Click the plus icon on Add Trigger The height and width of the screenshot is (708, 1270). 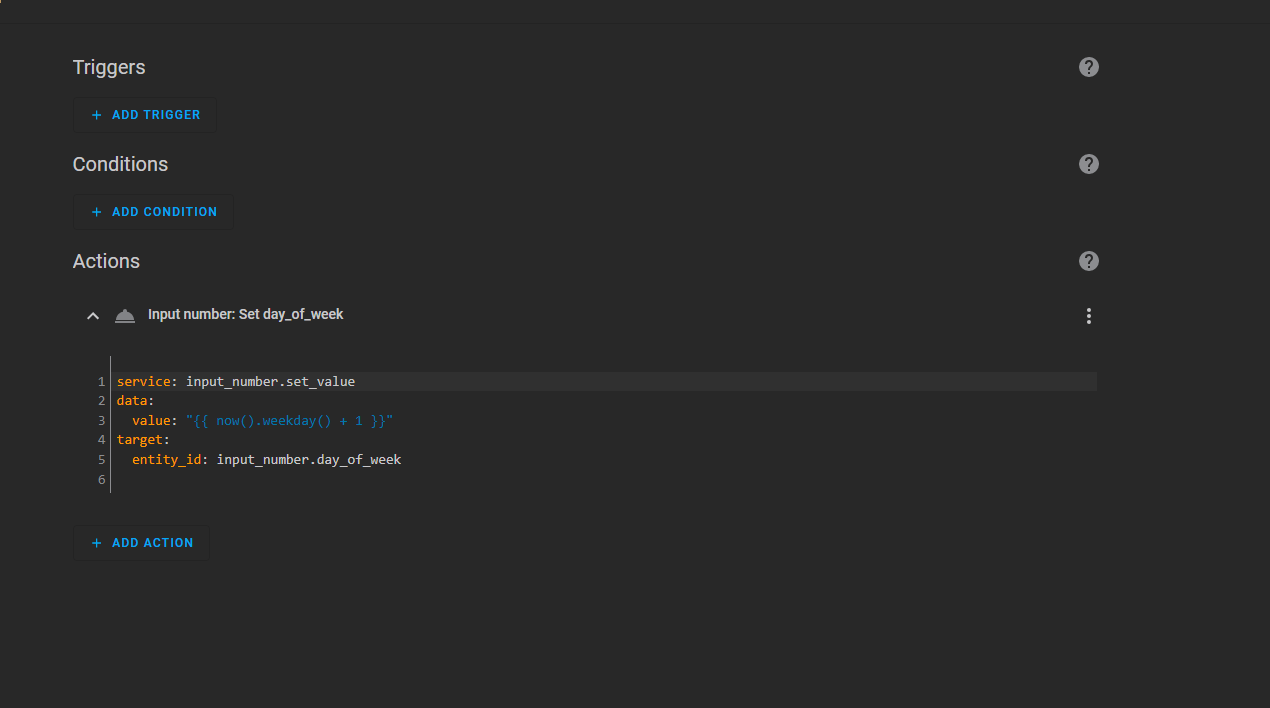tap(96, 114)
